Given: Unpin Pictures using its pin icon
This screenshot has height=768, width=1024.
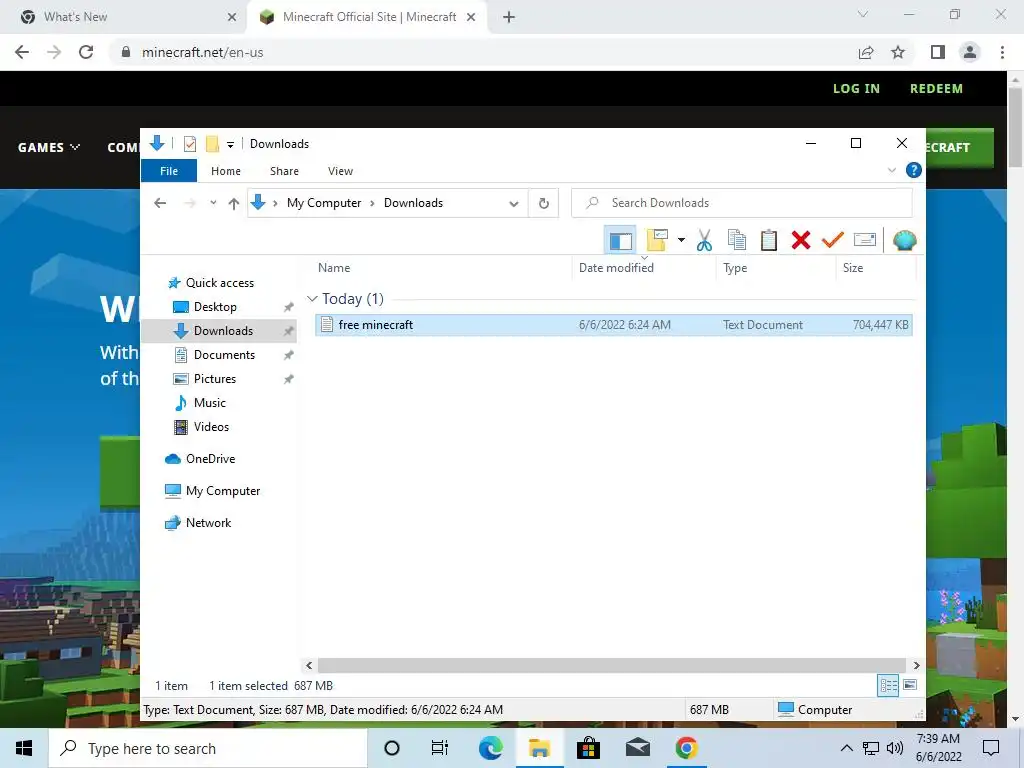Looking at the screenshot, I should (288, 379).
